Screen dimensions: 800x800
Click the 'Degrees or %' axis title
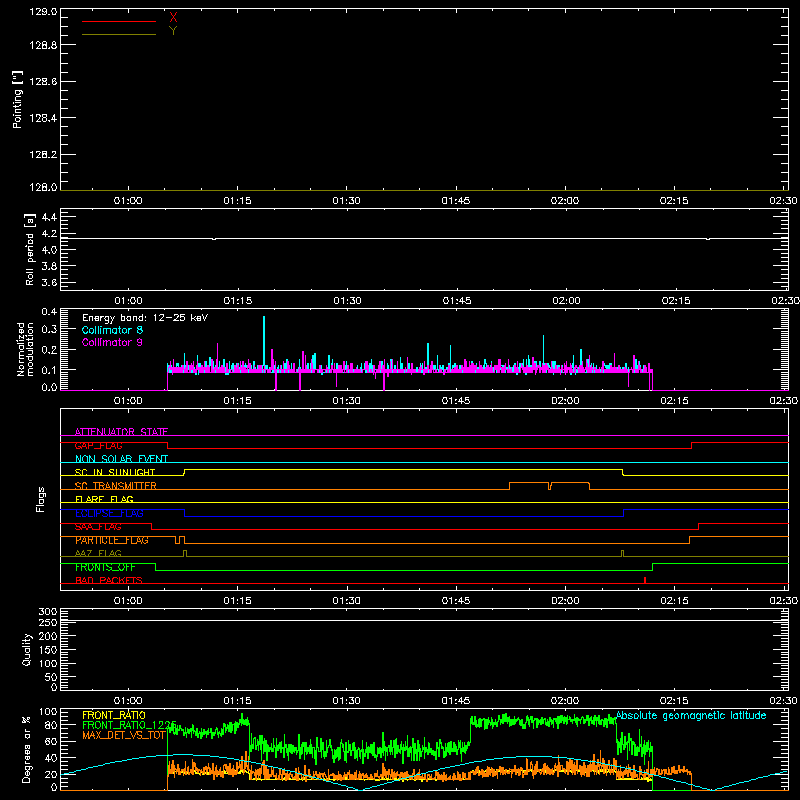(x=26, y=749)
